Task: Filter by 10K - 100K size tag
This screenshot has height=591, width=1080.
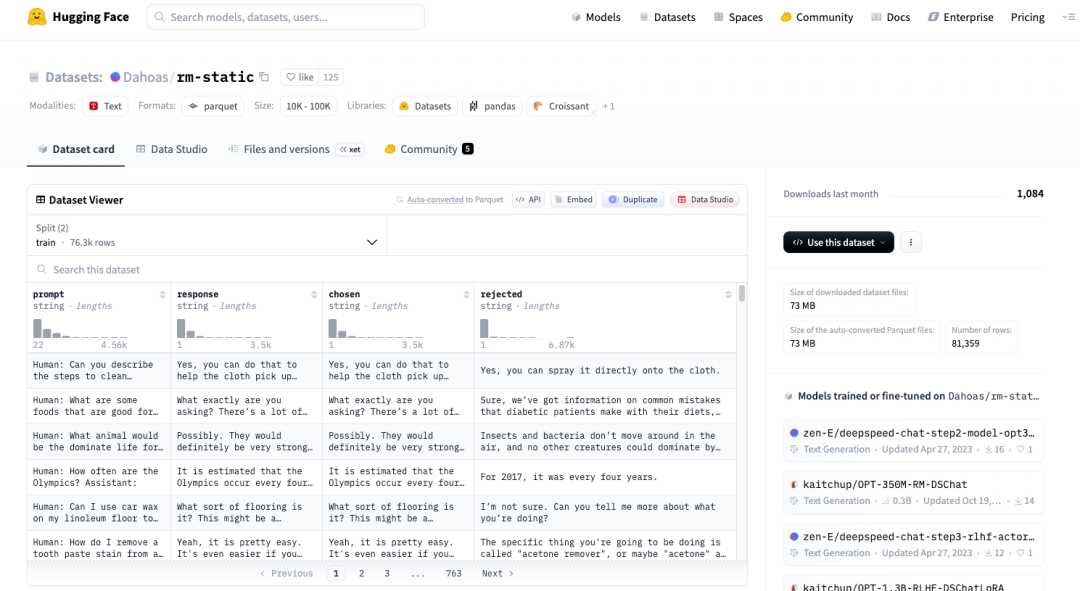Action: tap(309, 106)
